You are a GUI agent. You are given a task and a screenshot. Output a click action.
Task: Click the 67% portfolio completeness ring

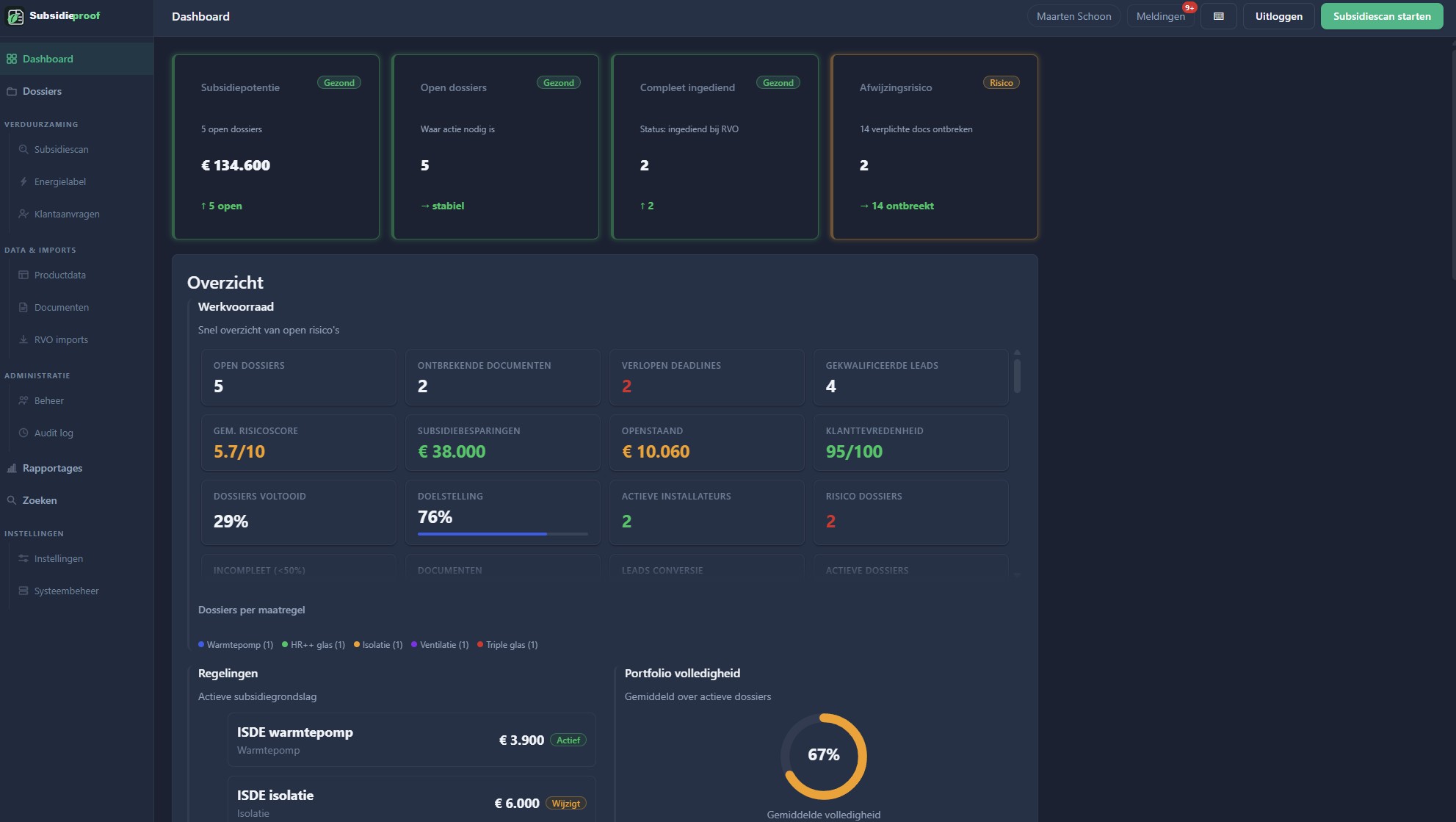(x=824, y=756)
